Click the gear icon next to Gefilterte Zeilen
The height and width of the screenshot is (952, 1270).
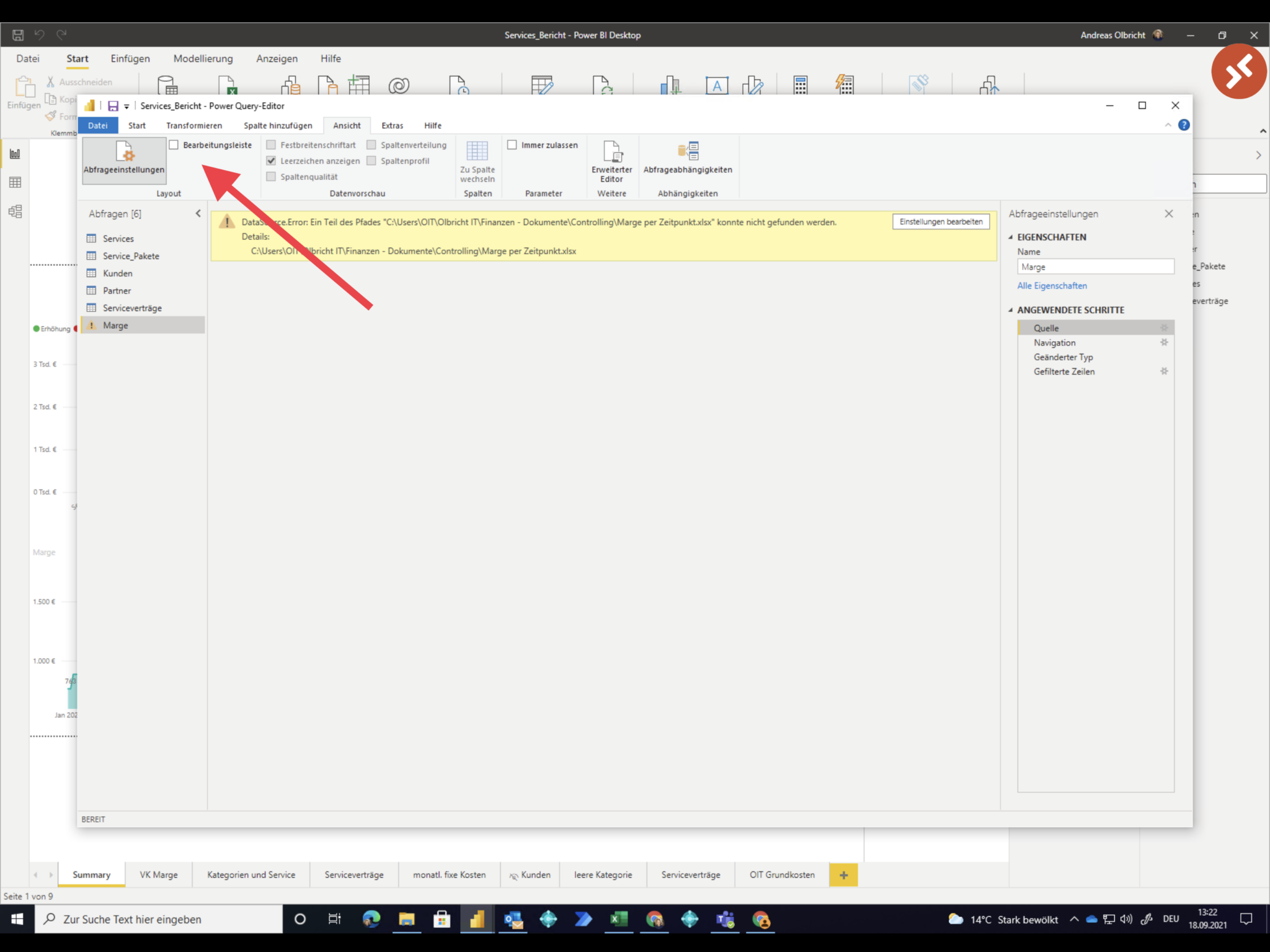[1165, 371]
